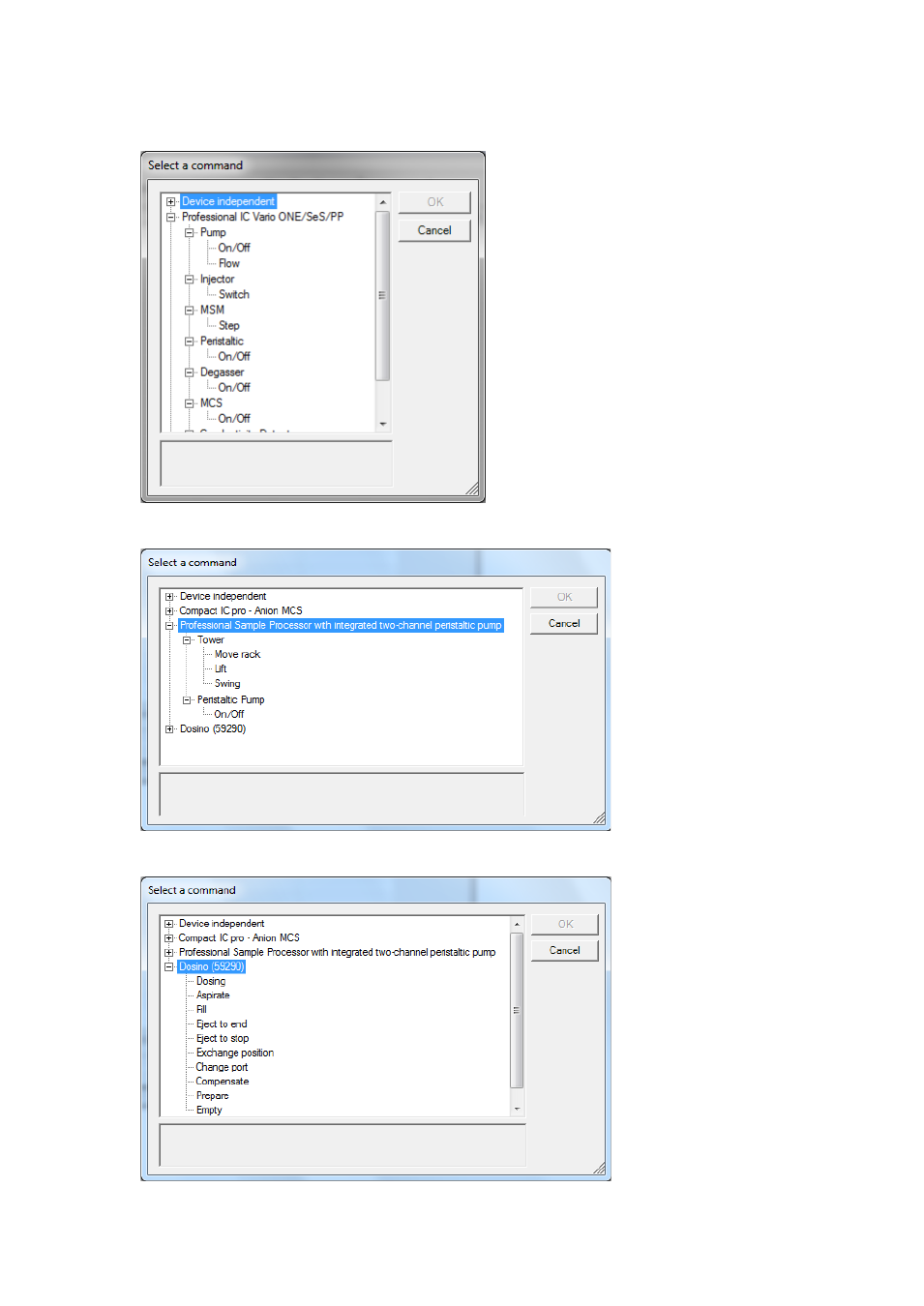Collapse the Peristaltic node in top dialog

190,341
